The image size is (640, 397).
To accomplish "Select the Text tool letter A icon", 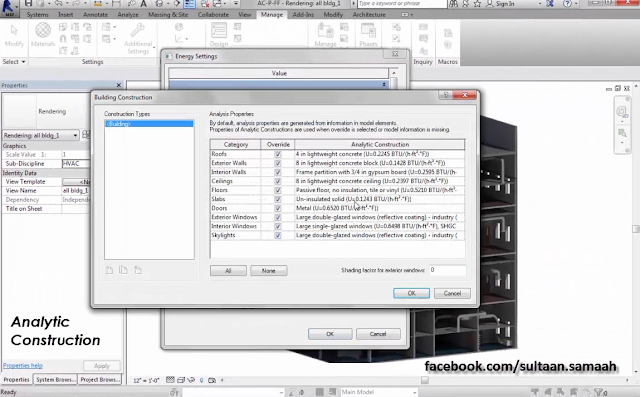I will tap(144, 4).
